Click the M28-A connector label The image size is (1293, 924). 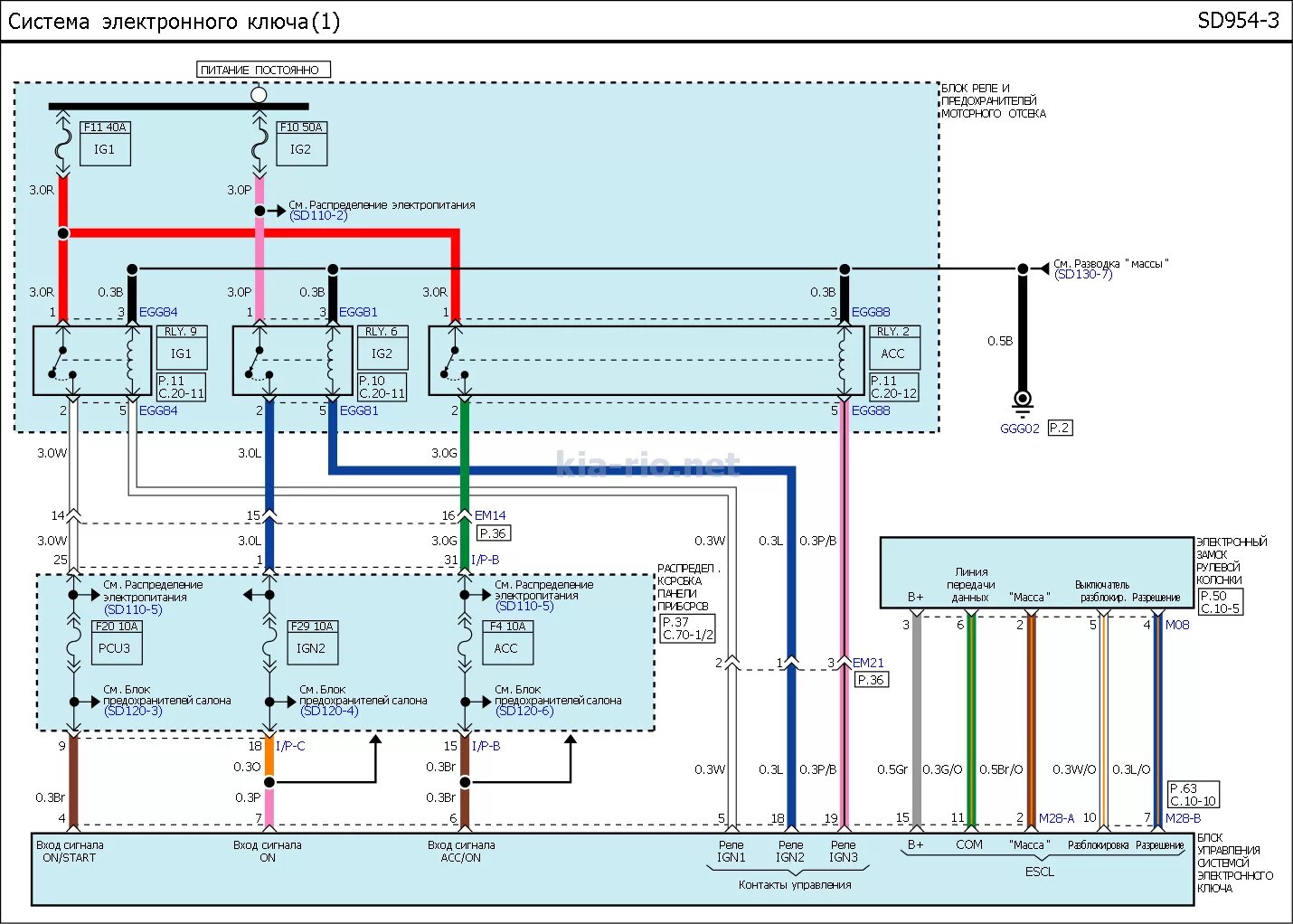coord(1056,817)
